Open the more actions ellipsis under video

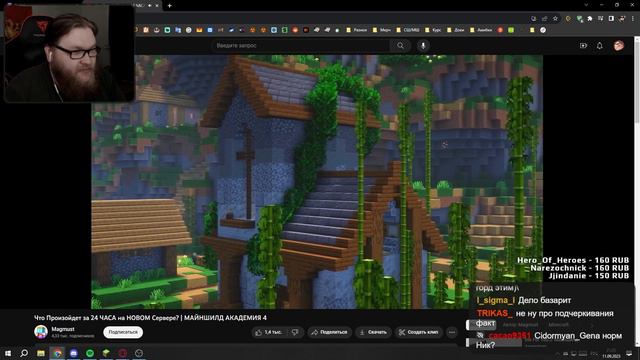[452, 332]
